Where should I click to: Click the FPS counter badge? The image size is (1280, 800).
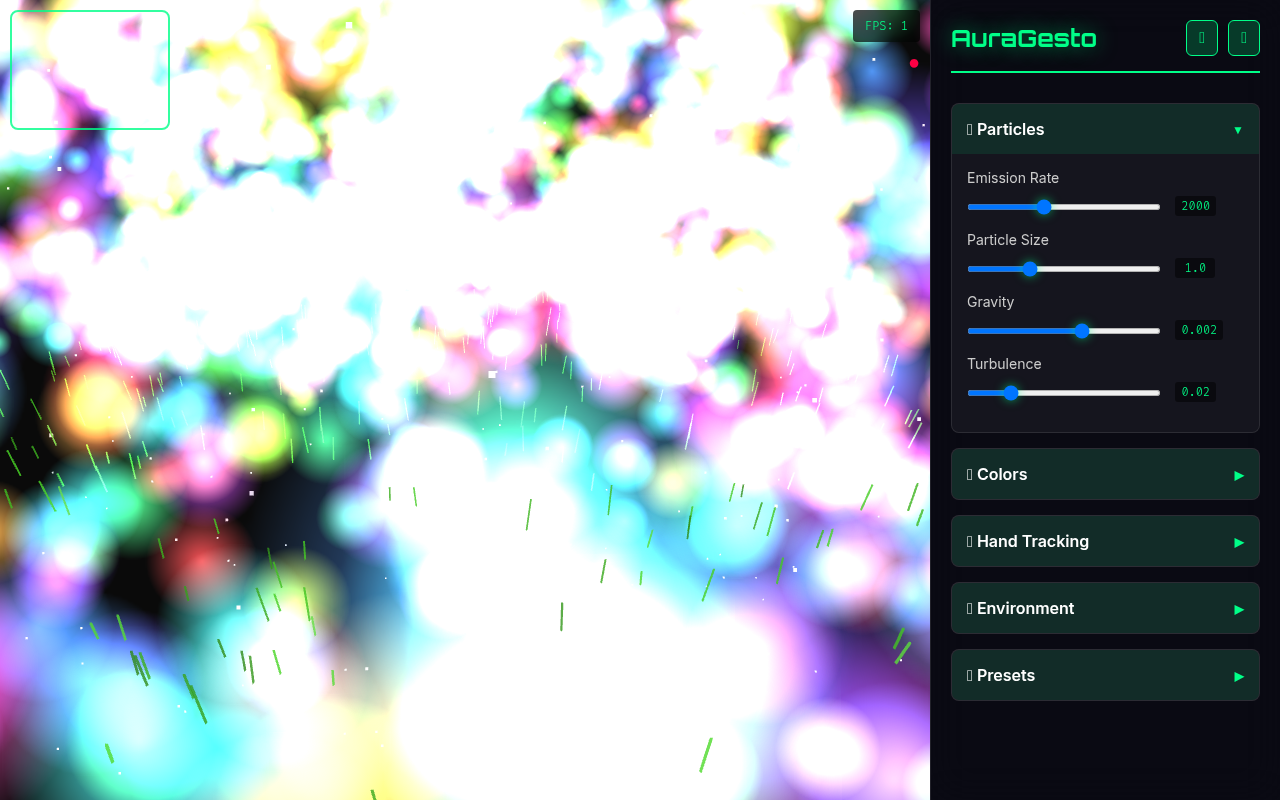(886, 26)
